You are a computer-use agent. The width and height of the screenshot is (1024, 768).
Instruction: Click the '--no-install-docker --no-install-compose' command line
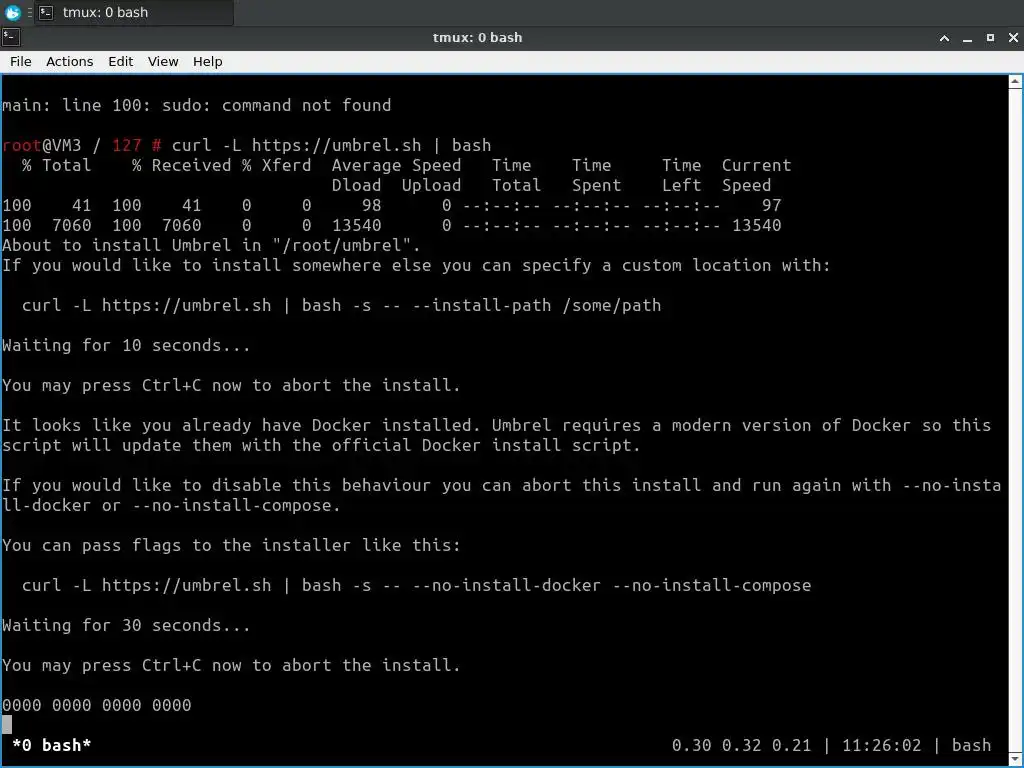417,585
